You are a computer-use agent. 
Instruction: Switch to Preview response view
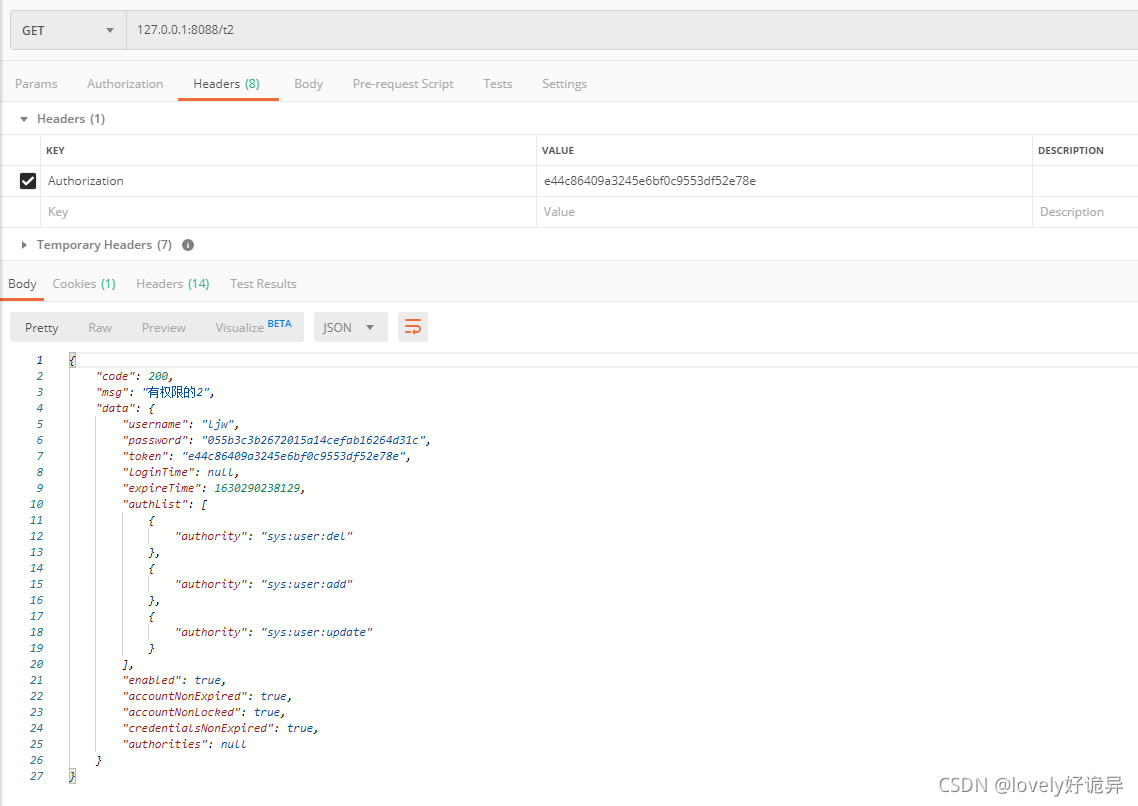click(164, 328)
